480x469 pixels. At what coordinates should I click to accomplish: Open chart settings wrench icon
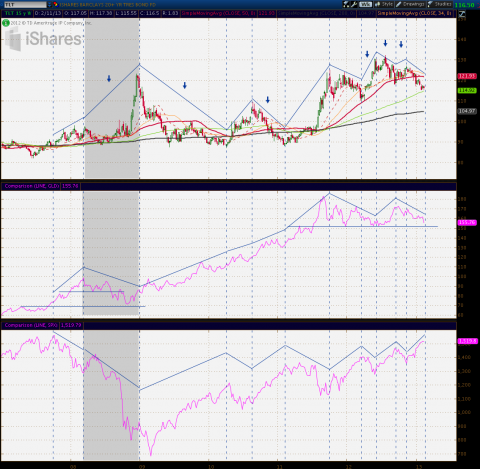pyautogui.click(x=354, y=4)
